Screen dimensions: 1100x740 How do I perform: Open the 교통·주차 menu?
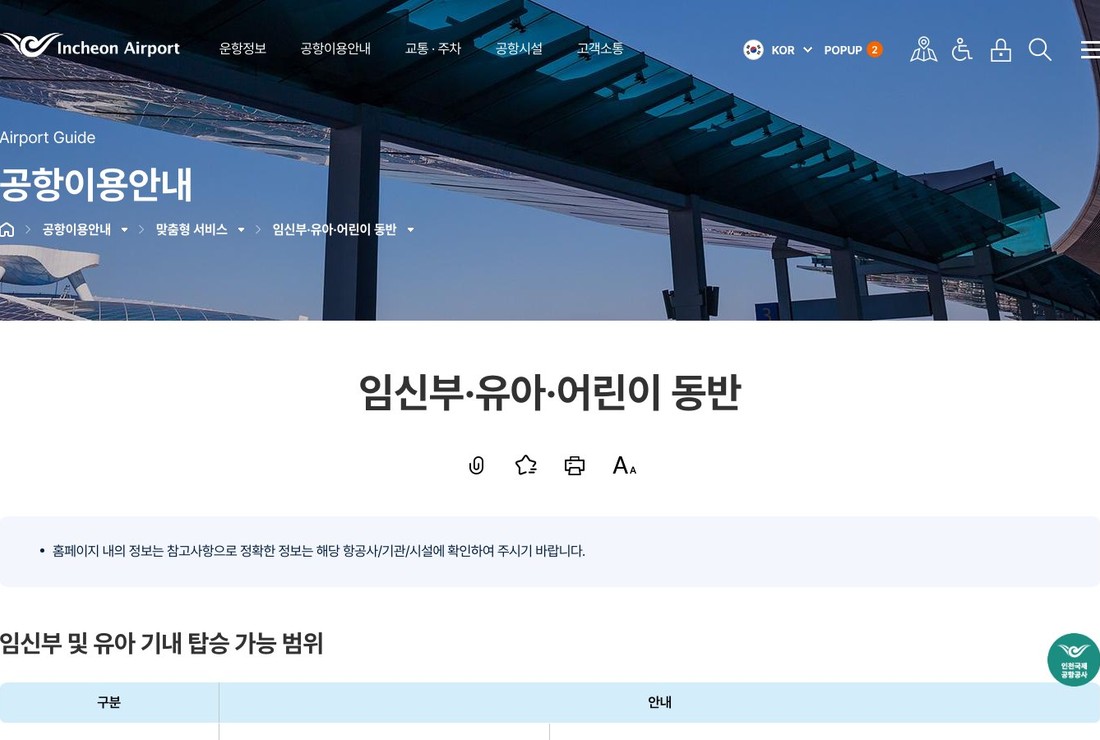point(433,48)
